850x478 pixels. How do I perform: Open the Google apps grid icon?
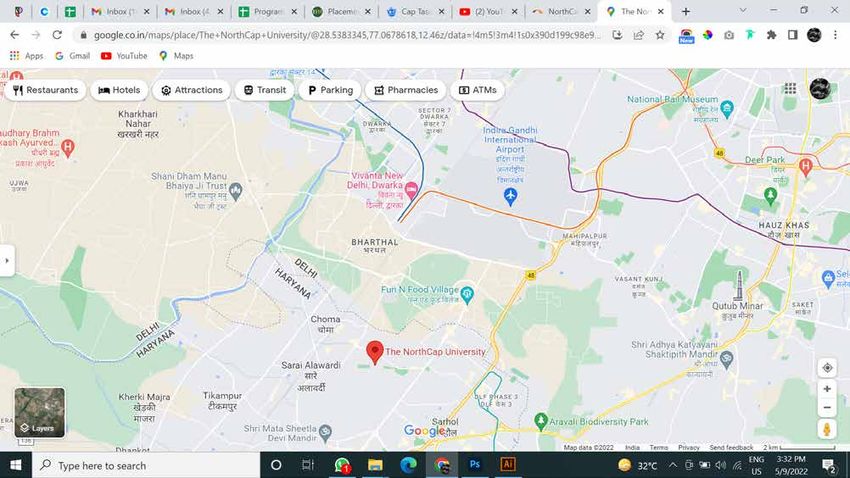(790, 88)
